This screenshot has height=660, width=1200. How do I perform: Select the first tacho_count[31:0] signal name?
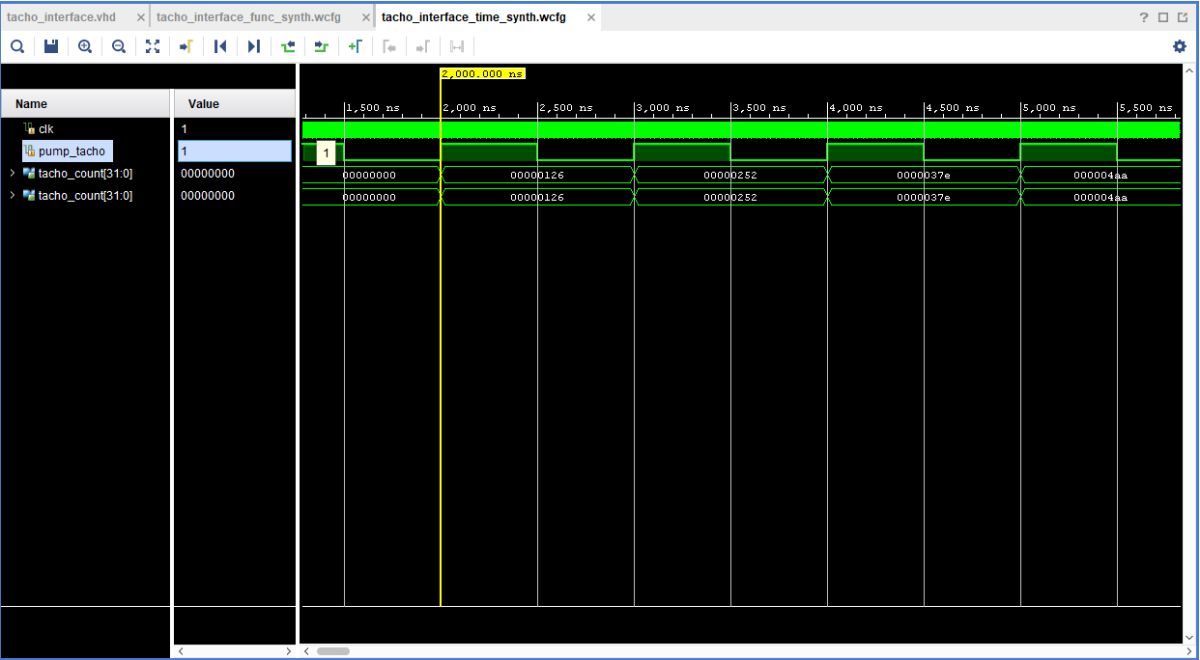pyautogui.click(x=85, y=173)
